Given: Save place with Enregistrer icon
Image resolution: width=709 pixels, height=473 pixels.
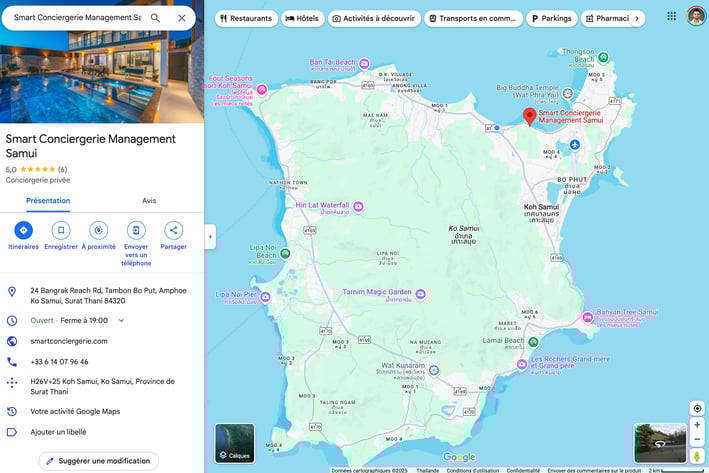Looking at the screenshot, I should 61,230.
